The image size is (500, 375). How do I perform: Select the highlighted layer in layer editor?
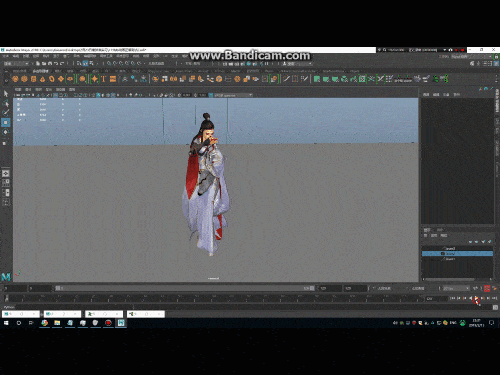click(457, 254)
